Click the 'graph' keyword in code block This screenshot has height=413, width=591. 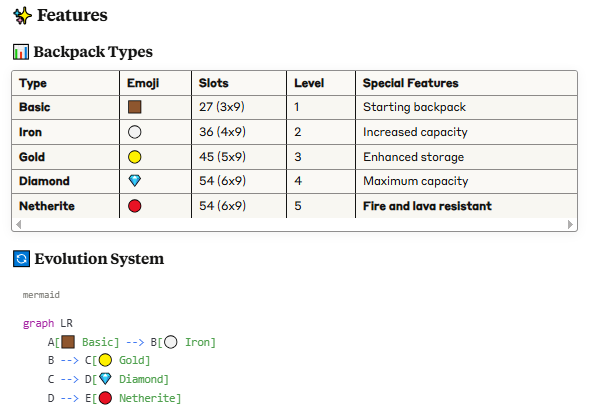38,323
